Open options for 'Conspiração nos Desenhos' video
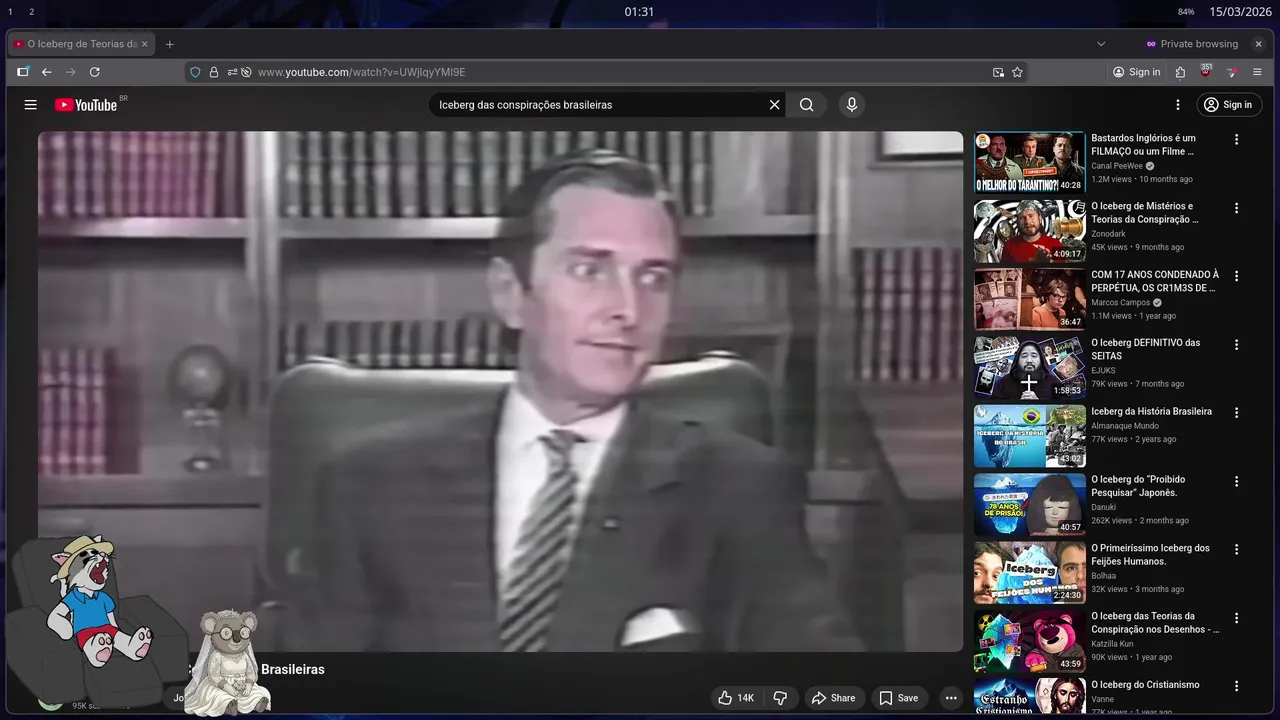This screenshot has width=1280, height=720. coord(1236,617)
